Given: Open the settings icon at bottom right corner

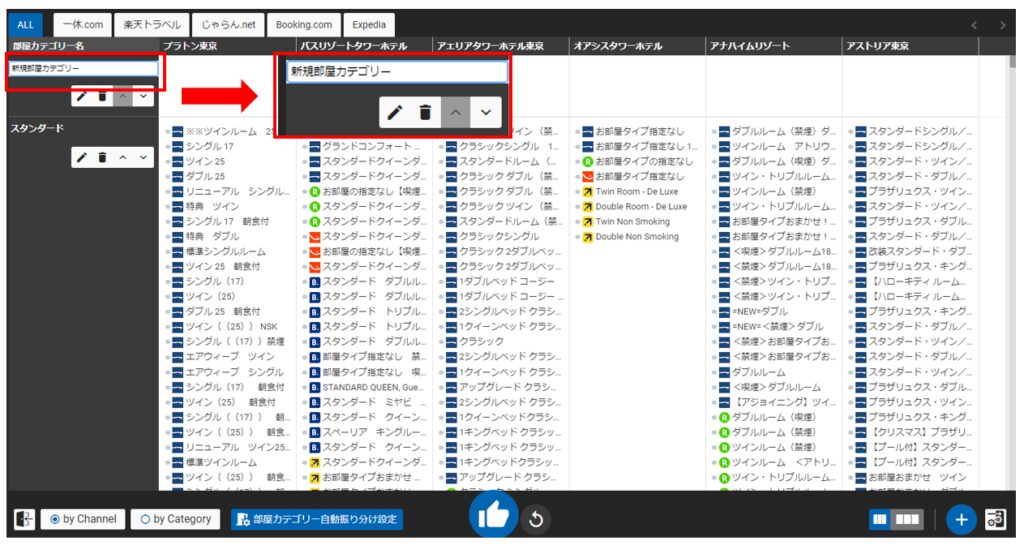Looking at the screenshot, I should pyautogui.click(x=996, y=520).
